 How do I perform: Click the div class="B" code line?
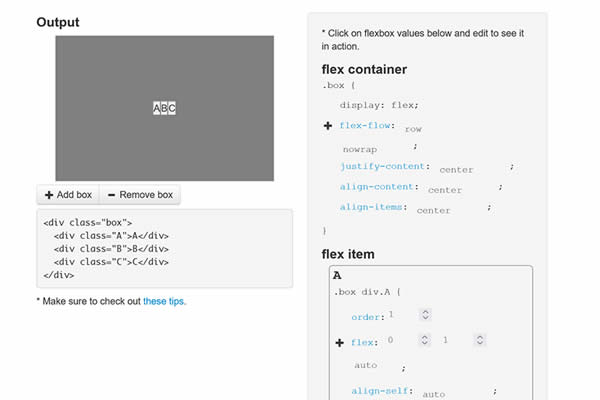click(111, 249)
